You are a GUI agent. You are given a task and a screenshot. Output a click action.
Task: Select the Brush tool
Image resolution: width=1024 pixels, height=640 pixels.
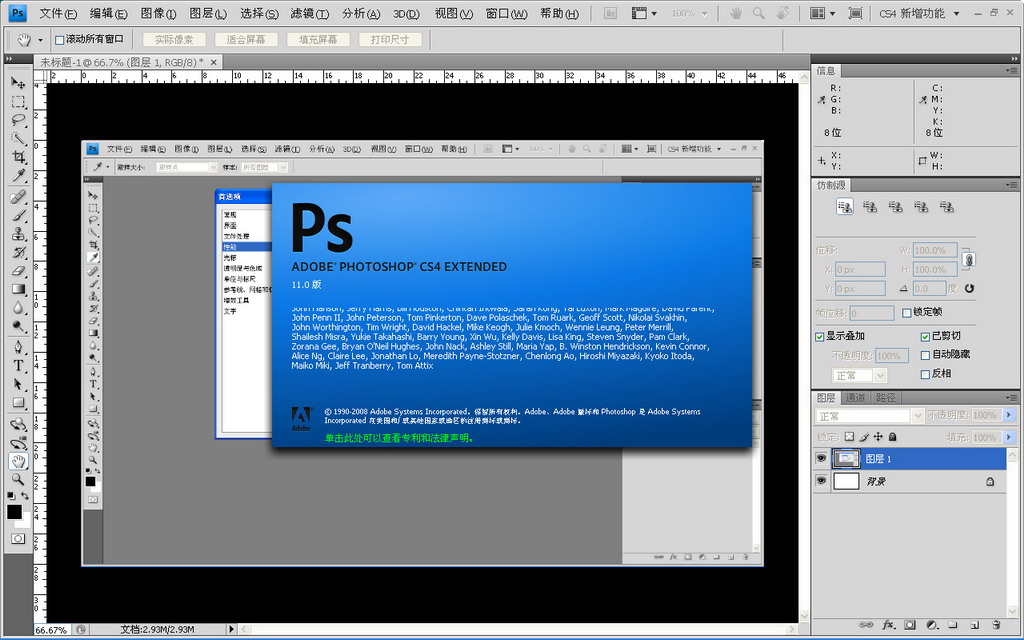point(18,216)
